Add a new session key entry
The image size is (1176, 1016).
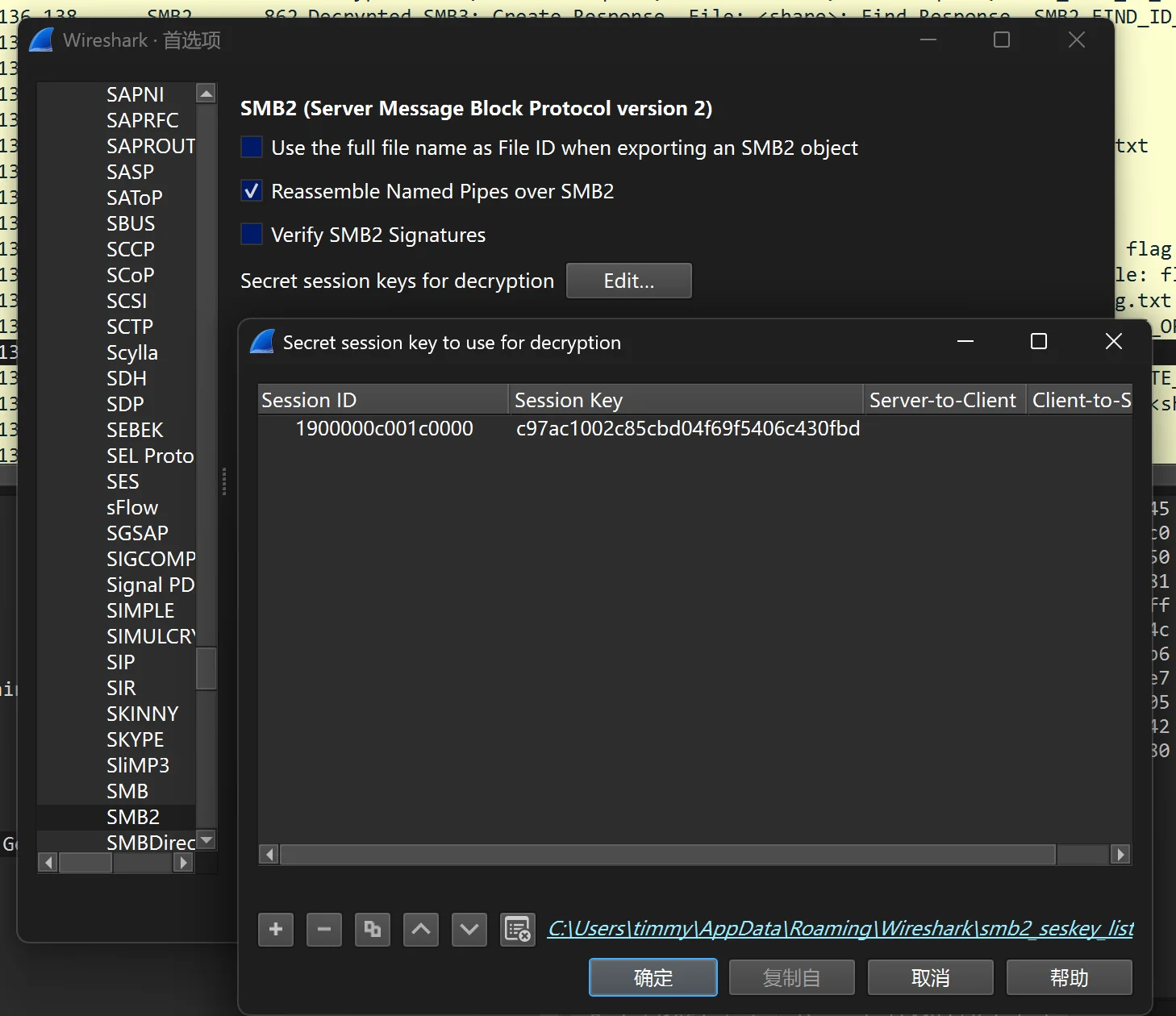point(276,930)
